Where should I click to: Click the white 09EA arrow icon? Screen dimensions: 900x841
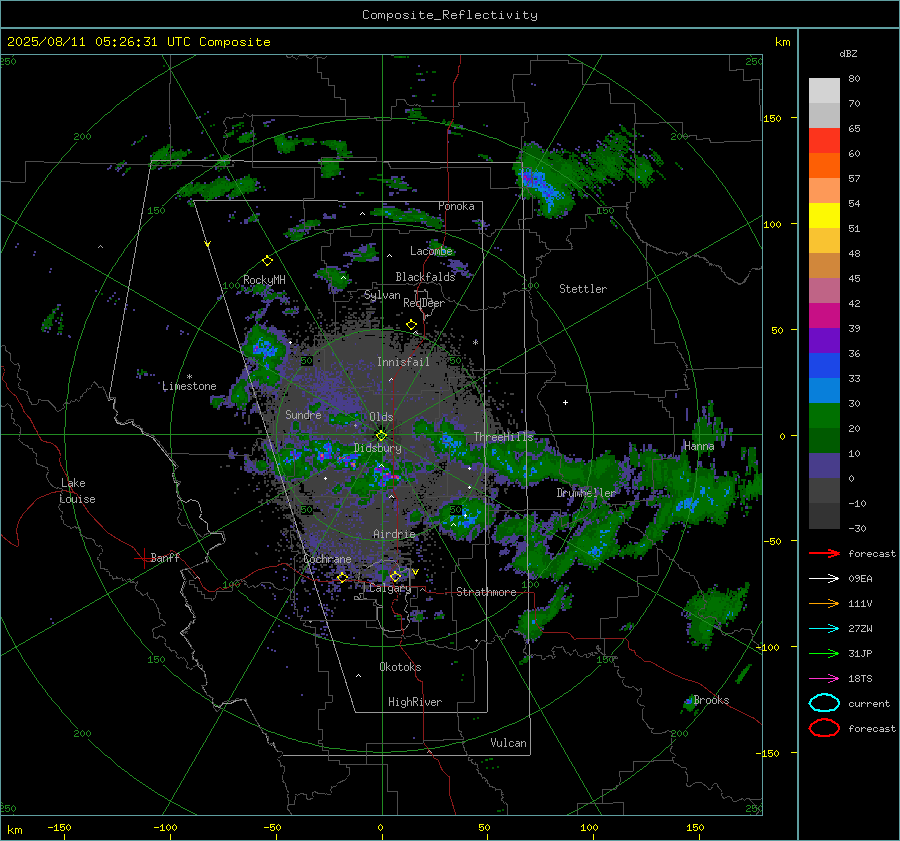click(x=824, y=579)
